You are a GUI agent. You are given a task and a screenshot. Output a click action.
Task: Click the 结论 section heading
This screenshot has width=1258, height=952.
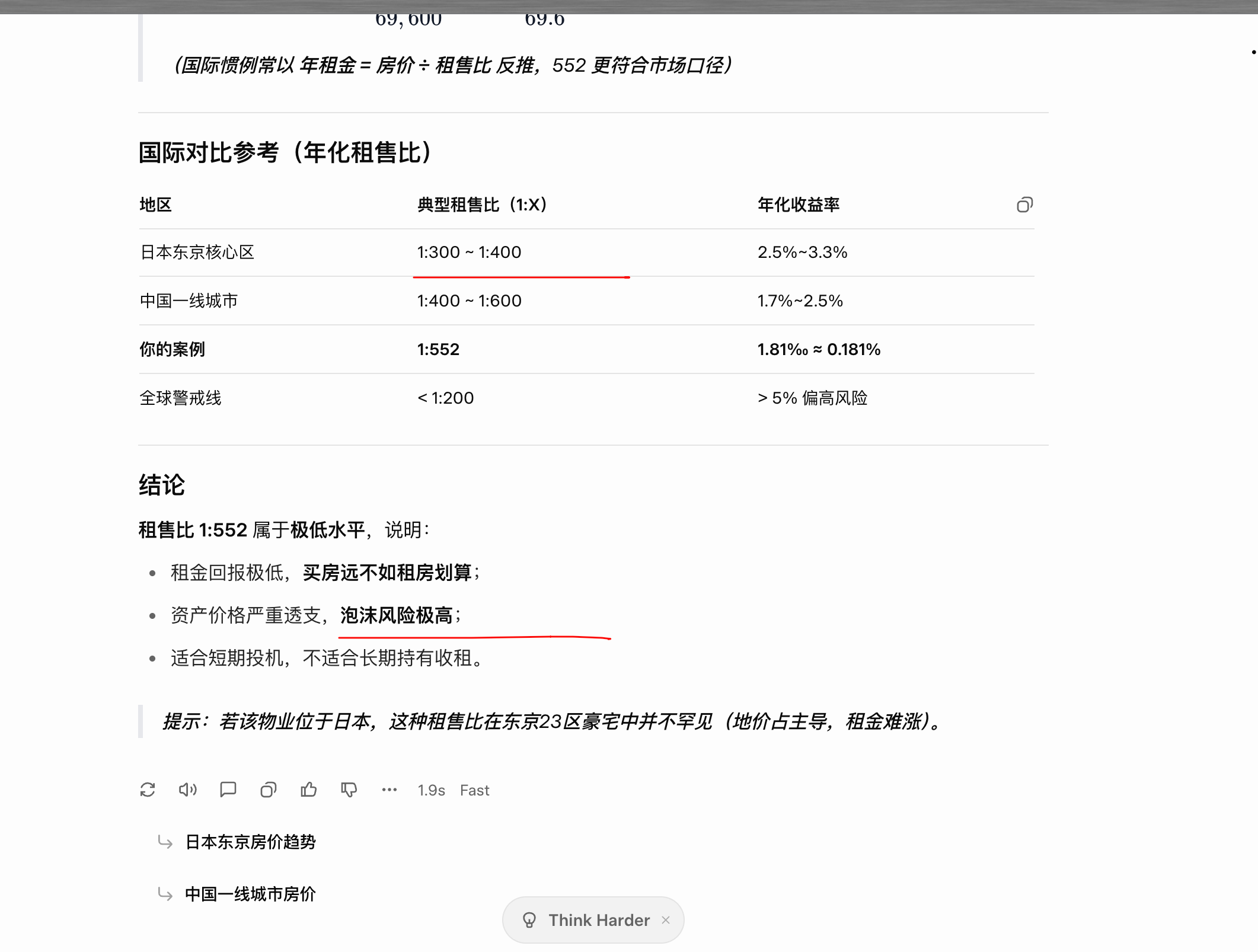(162, 485)
